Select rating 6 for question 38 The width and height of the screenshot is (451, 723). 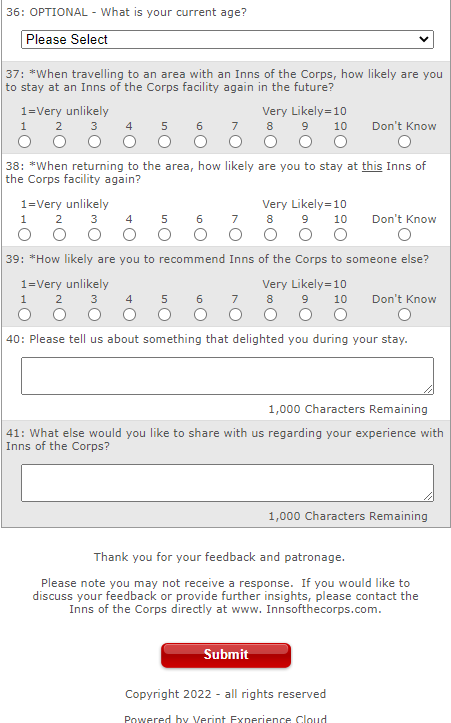coord(200,235)
